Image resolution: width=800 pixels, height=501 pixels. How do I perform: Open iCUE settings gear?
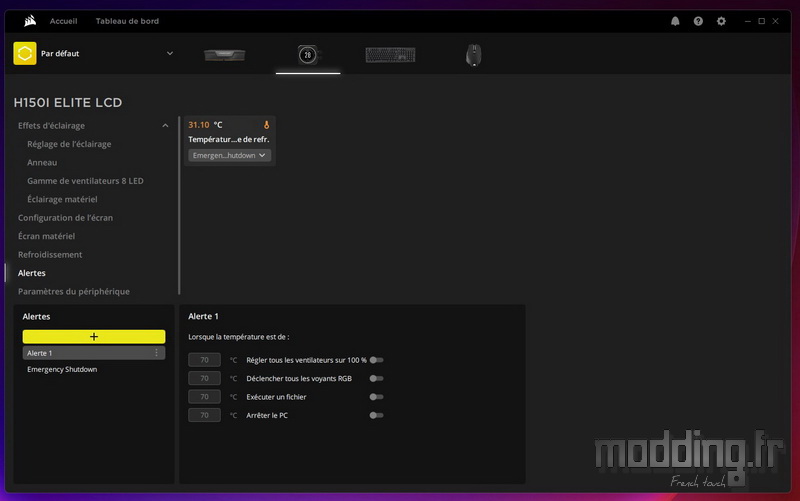(721, 21)
